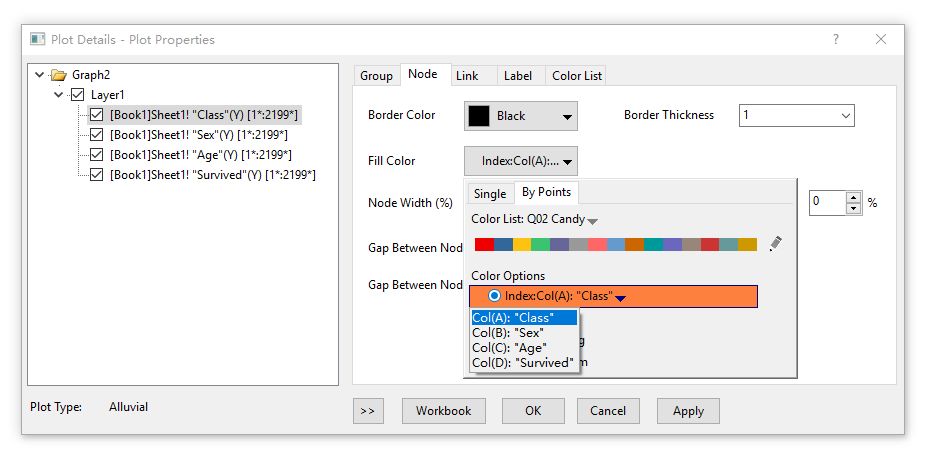Close the Plot Details dialog

[x=881, y=40]
